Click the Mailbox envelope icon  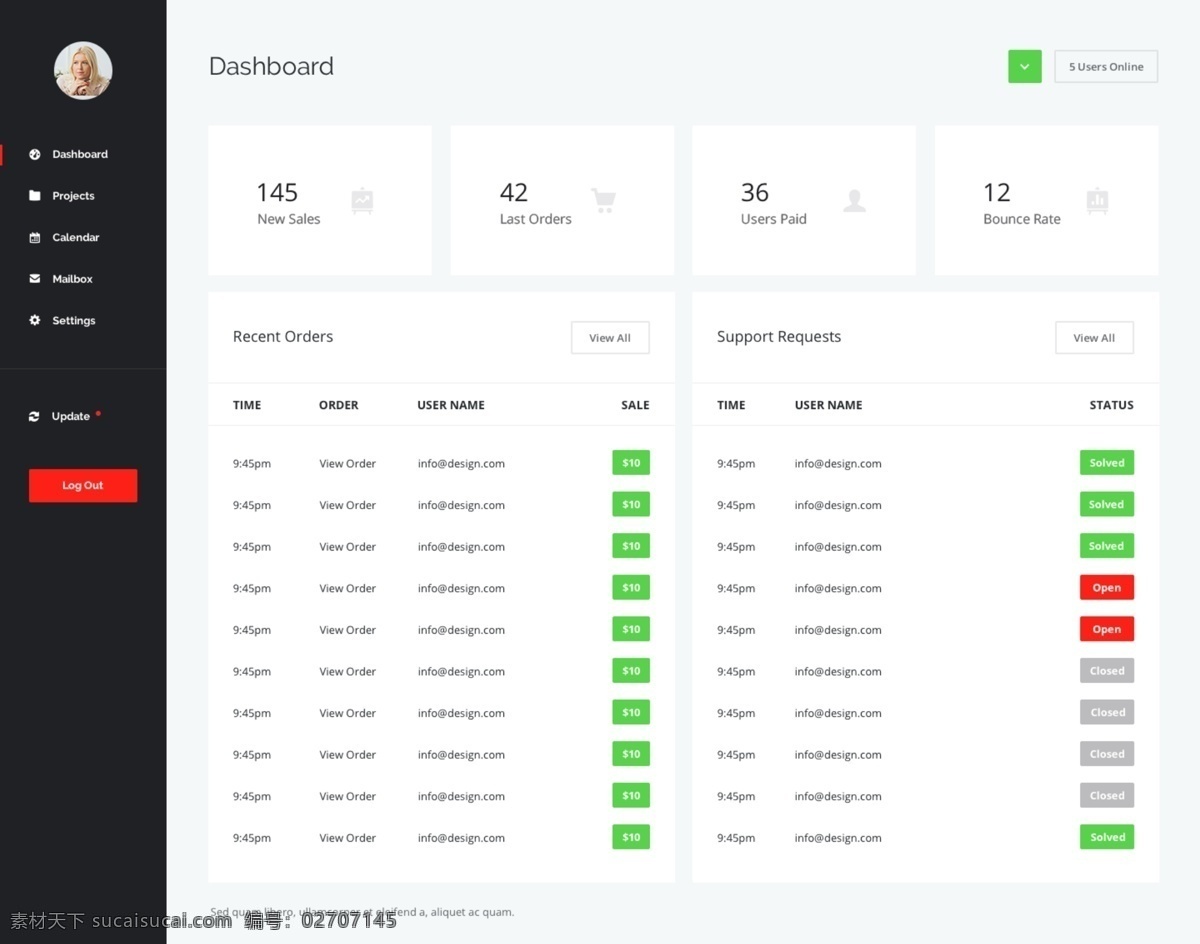click(35, 279)
